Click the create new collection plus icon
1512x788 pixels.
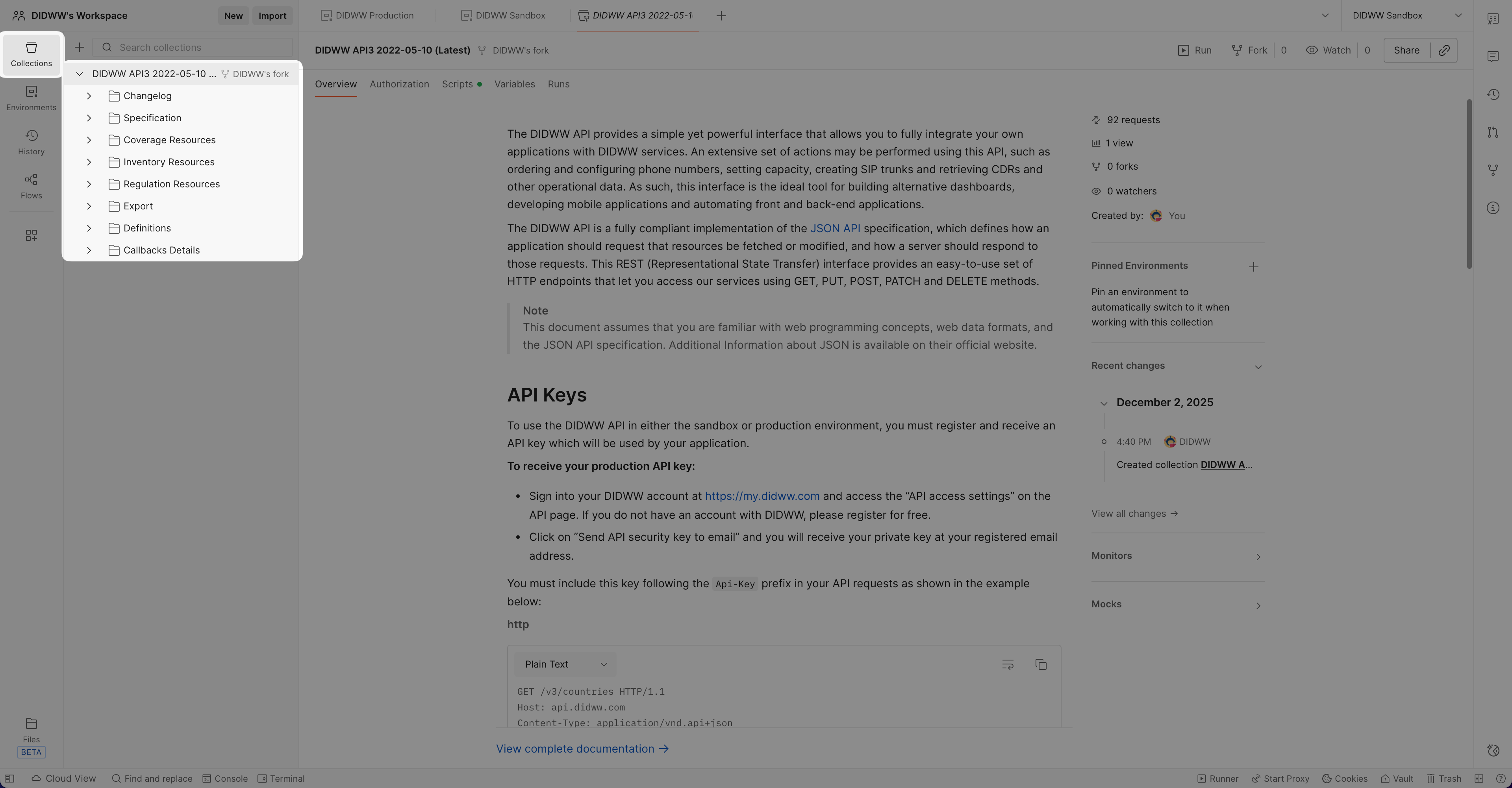pyautogui.click(x=79, y=48)
